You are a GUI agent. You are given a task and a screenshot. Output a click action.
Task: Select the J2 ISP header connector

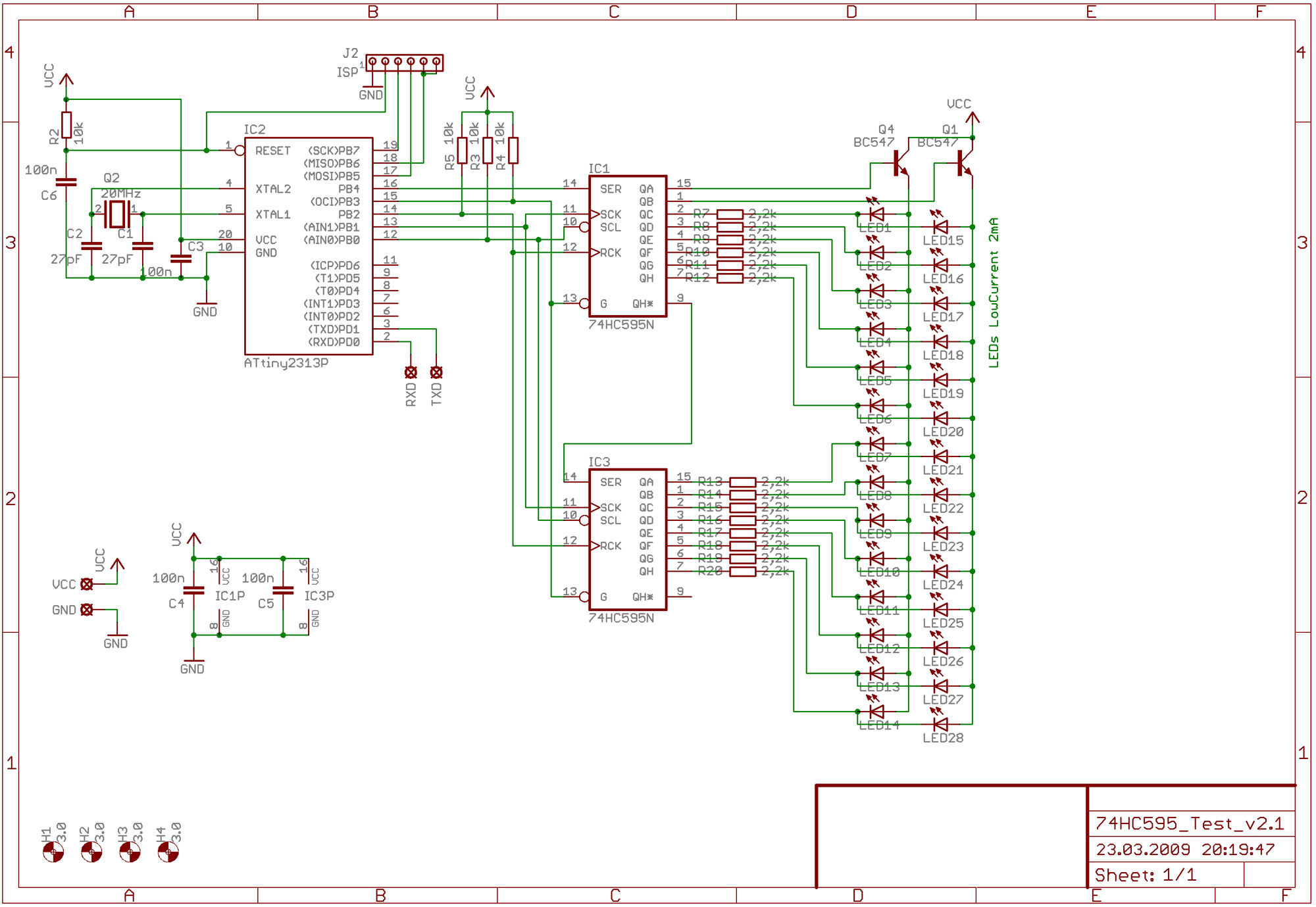click(x=404, y=62)
